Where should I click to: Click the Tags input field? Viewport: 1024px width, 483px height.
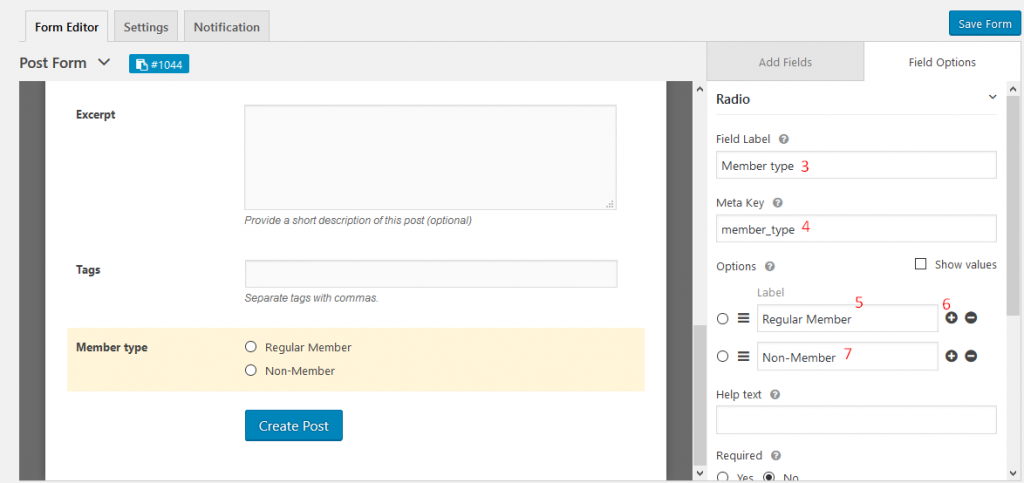[x=431, y=274]
